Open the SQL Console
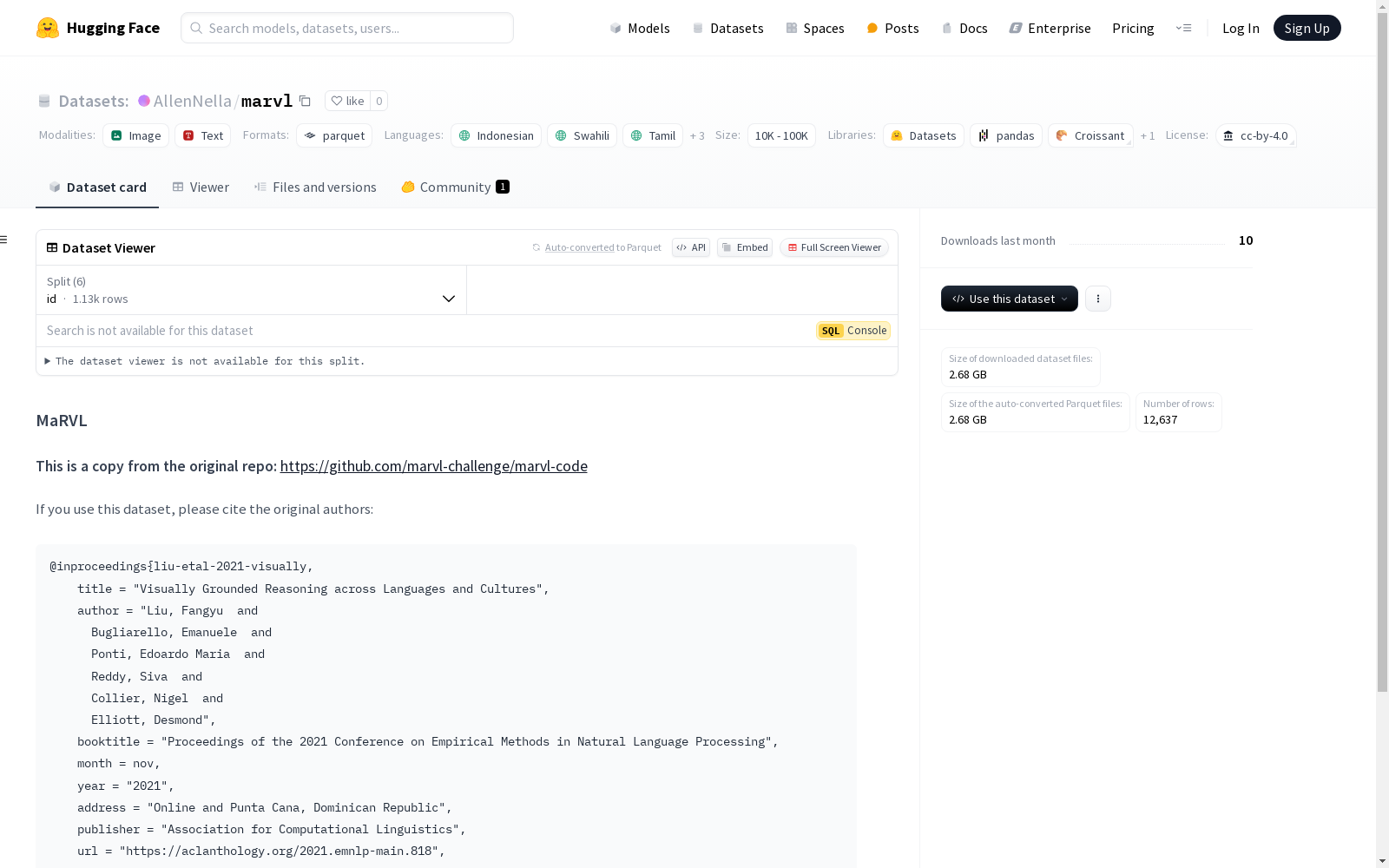This screenshot has height=868, width=1389. click(853, 331)
